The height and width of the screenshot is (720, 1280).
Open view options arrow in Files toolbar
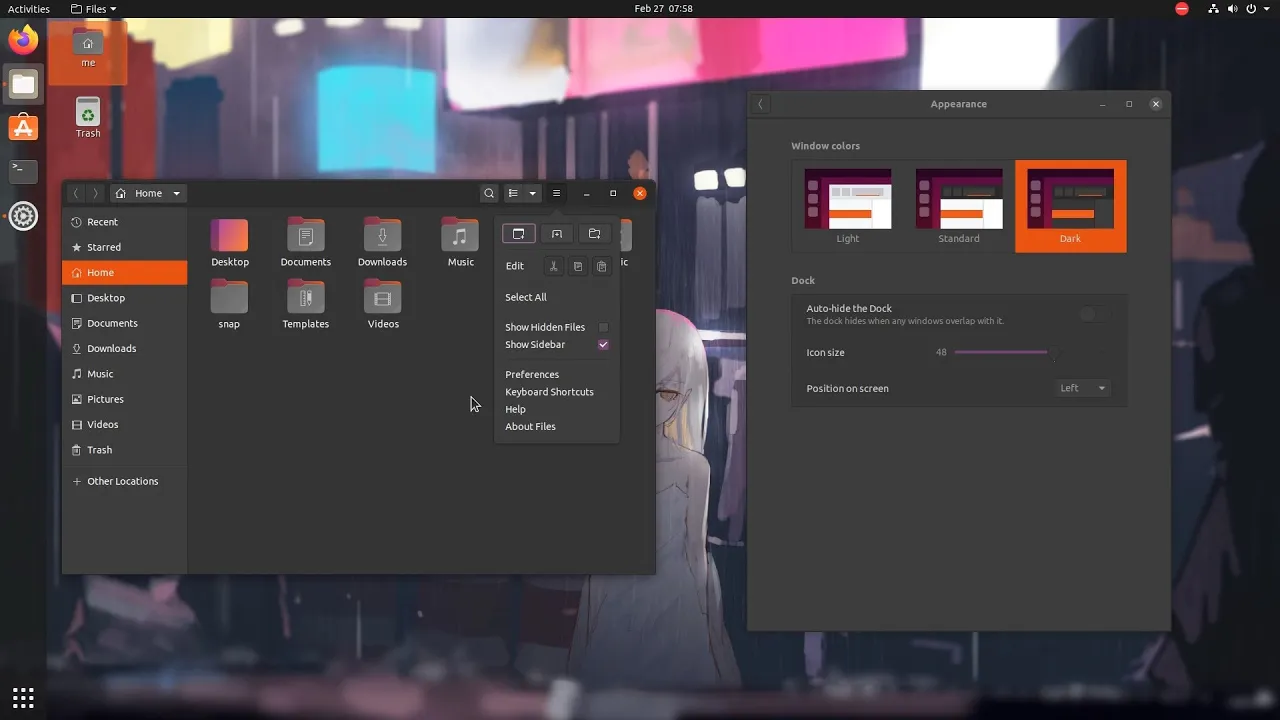click(x=533, y=193)
